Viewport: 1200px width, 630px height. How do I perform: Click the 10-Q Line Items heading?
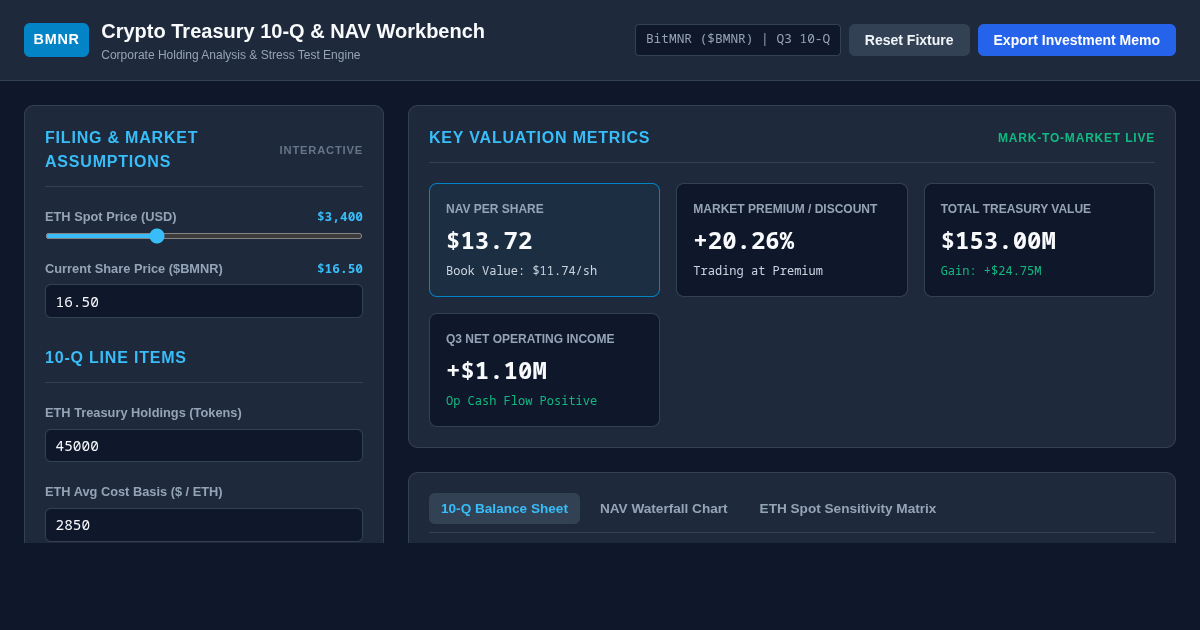click(116, 358)
